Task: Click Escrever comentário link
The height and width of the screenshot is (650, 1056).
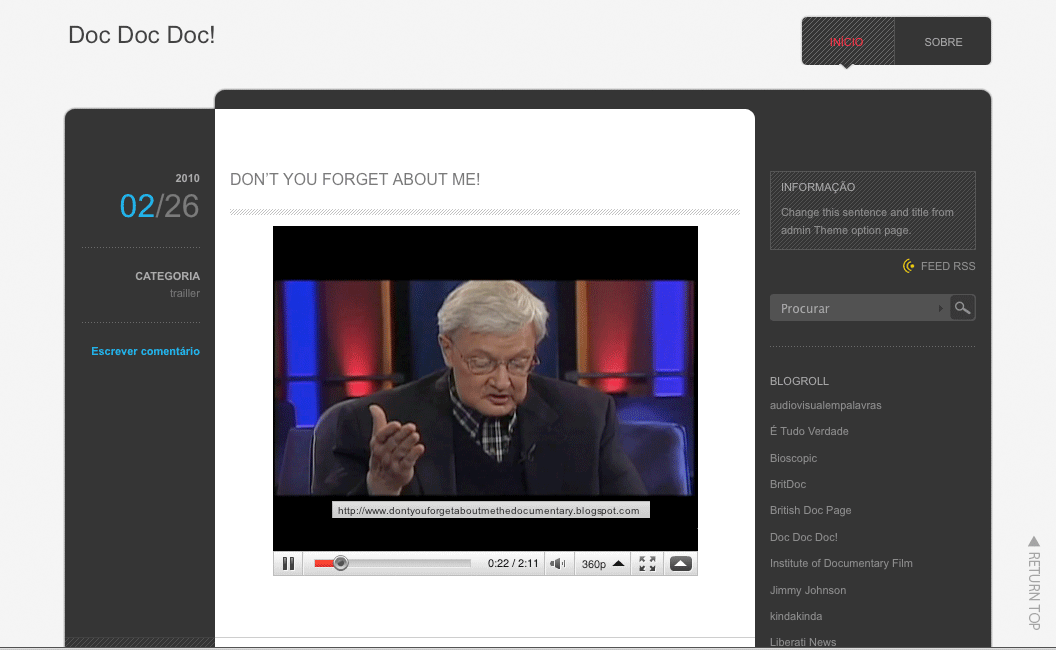Action: click(x=145, y=351)
